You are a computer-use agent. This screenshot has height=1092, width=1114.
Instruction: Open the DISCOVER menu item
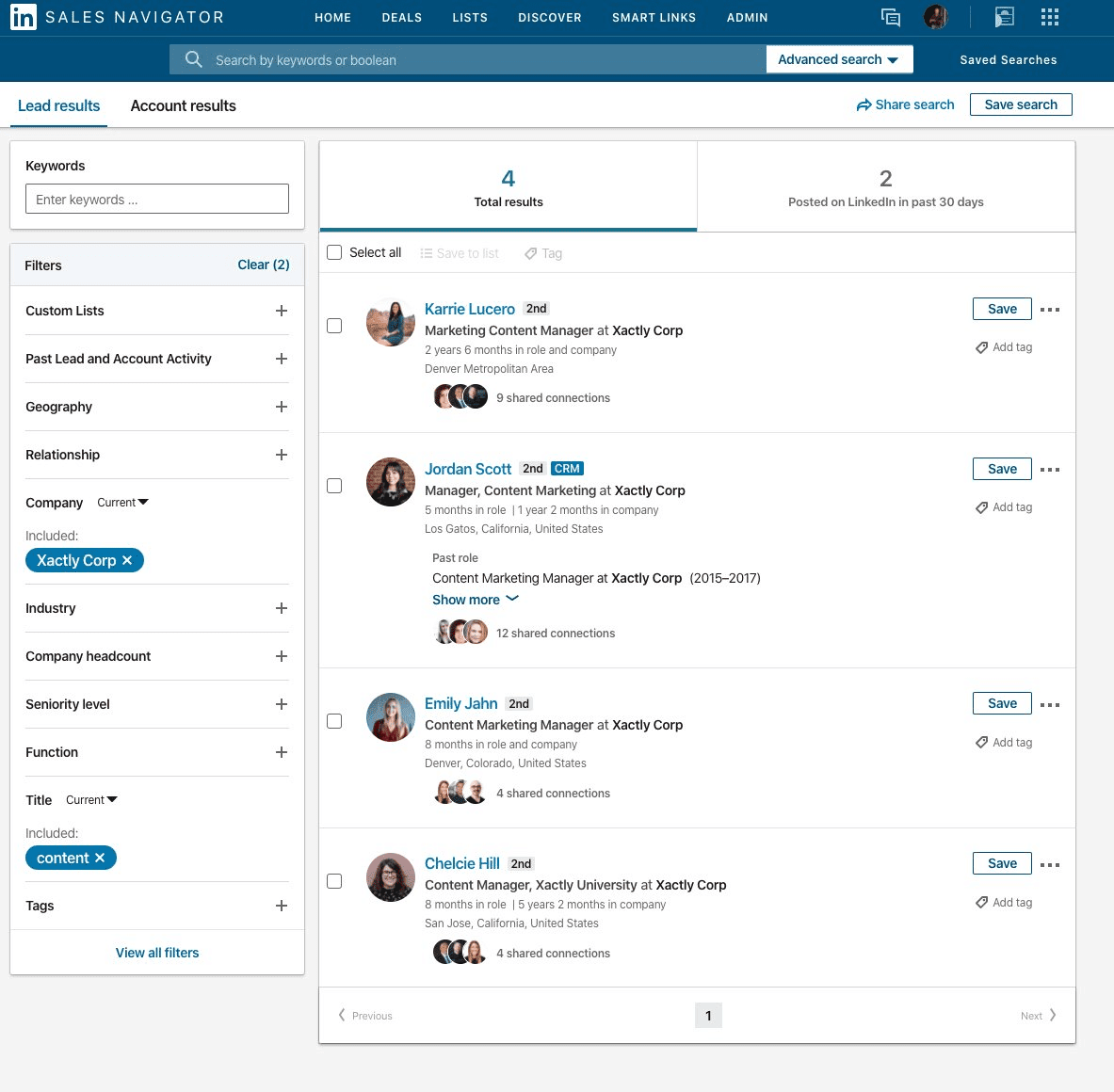click(549, 18)
